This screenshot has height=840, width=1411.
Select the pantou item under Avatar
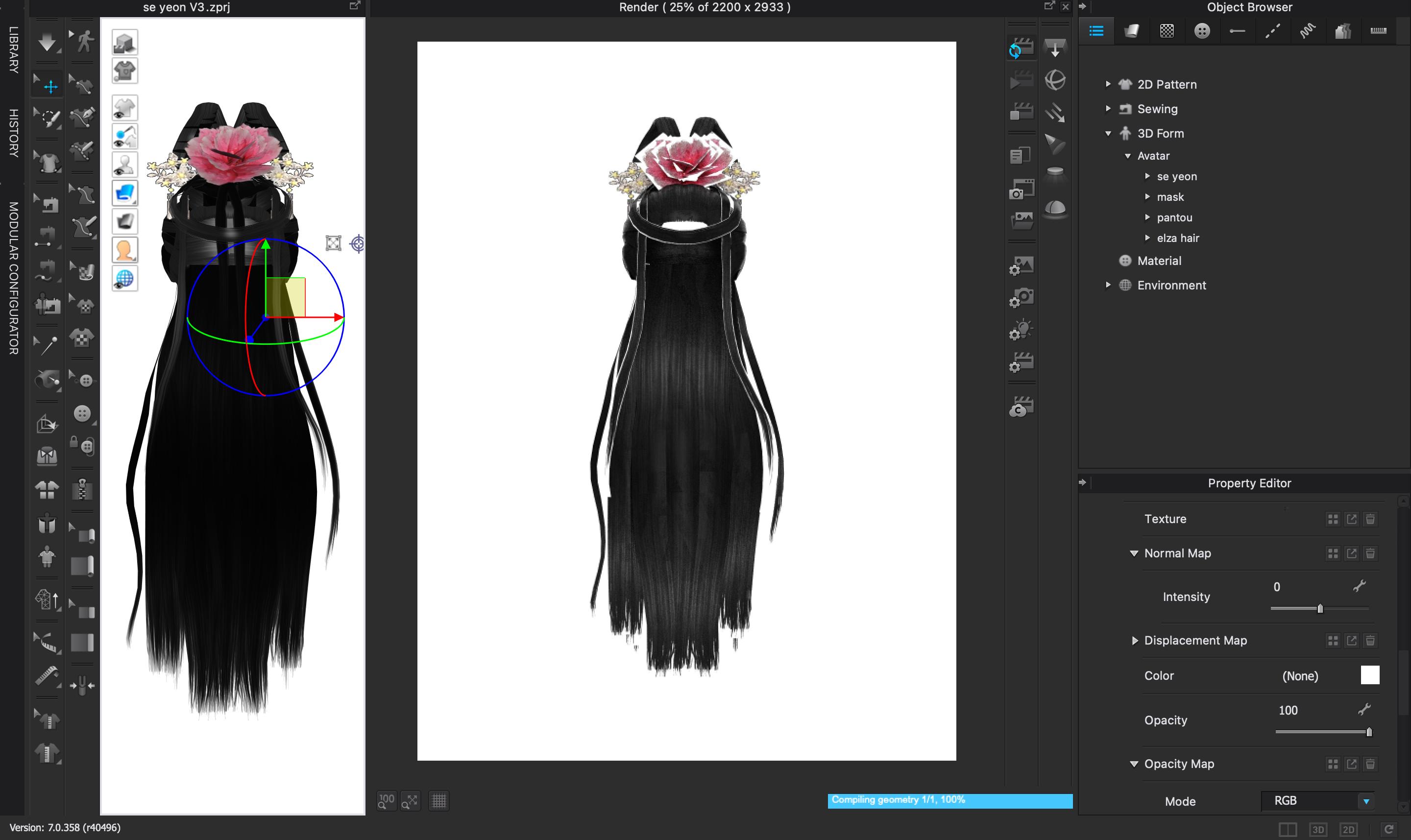click(x=1174, y=217)
